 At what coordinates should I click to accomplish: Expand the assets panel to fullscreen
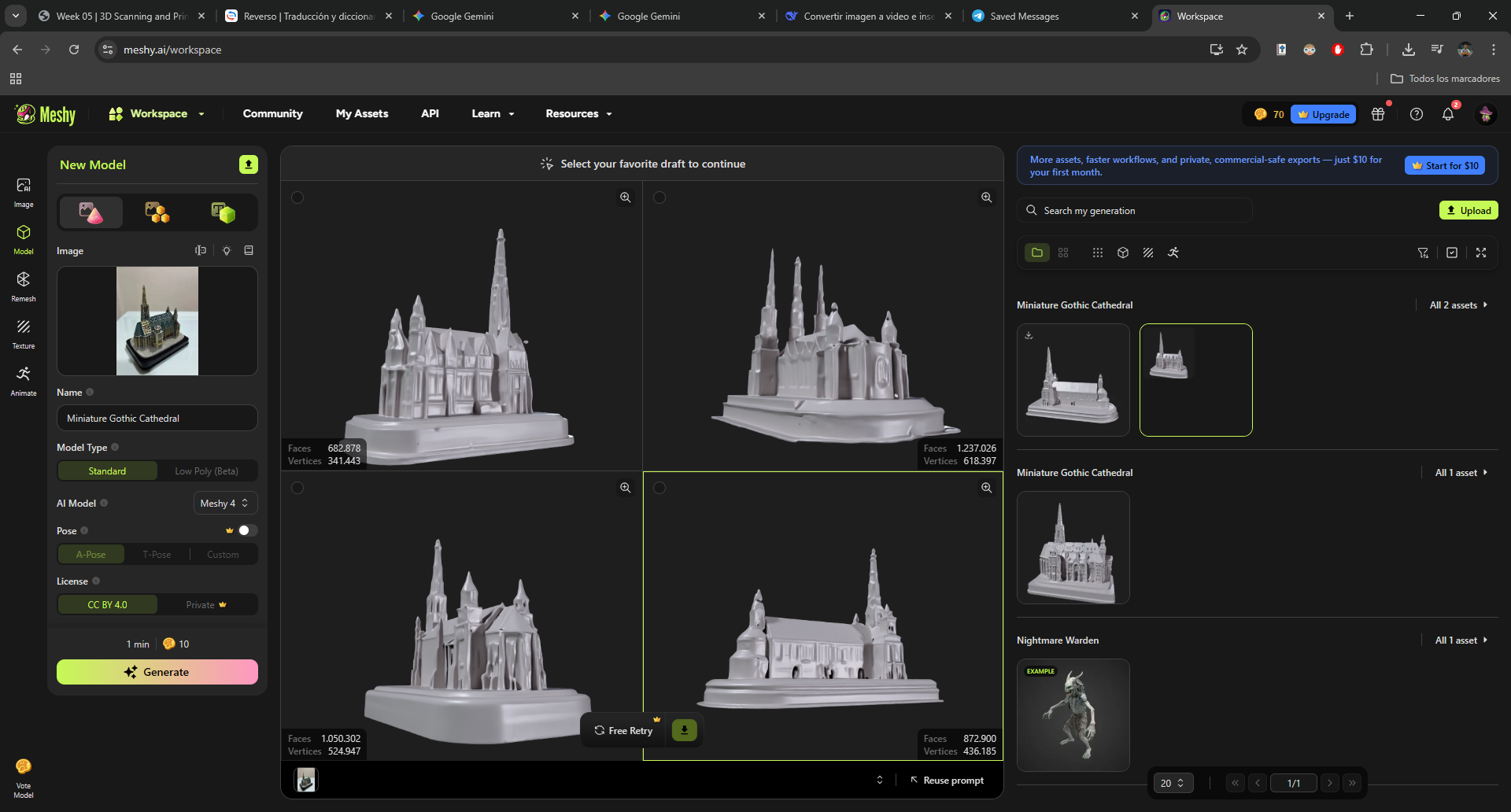click(1482, 253)
